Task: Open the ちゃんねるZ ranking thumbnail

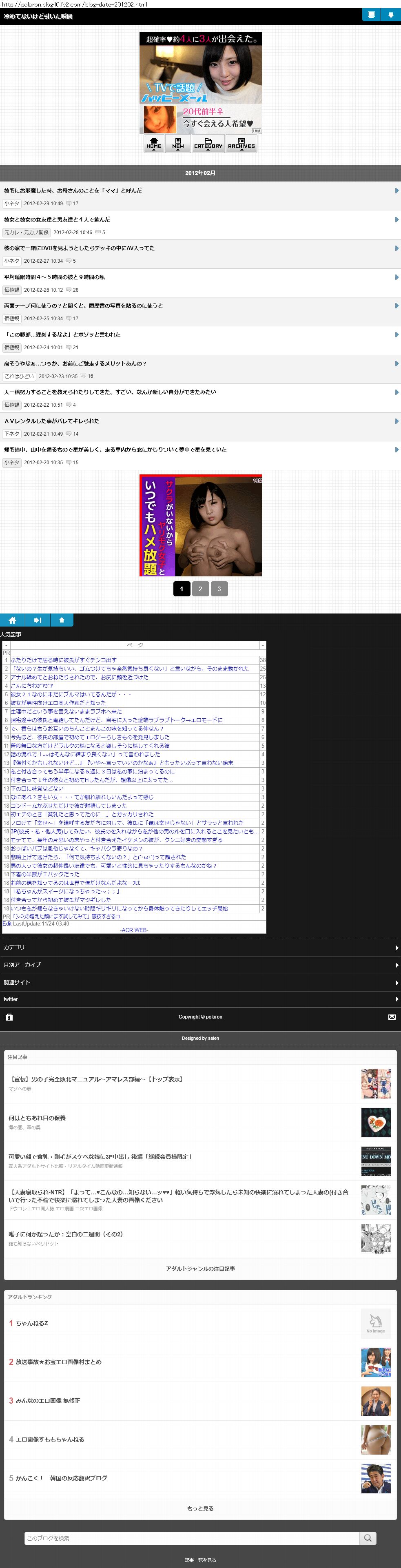Action: [375, 1323]
